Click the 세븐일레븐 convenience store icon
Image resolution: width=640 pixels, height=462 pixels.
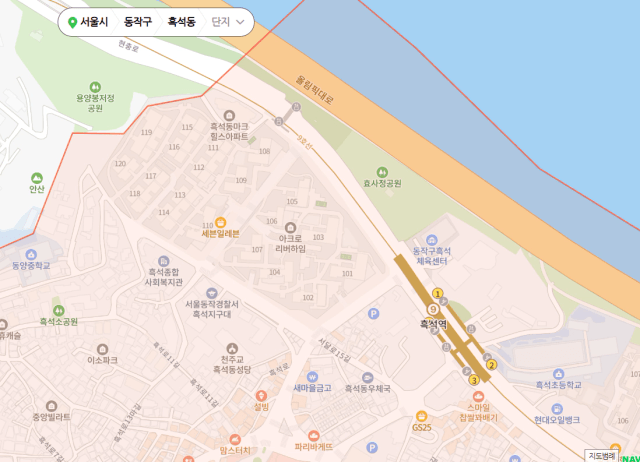(x=220, y=222)
